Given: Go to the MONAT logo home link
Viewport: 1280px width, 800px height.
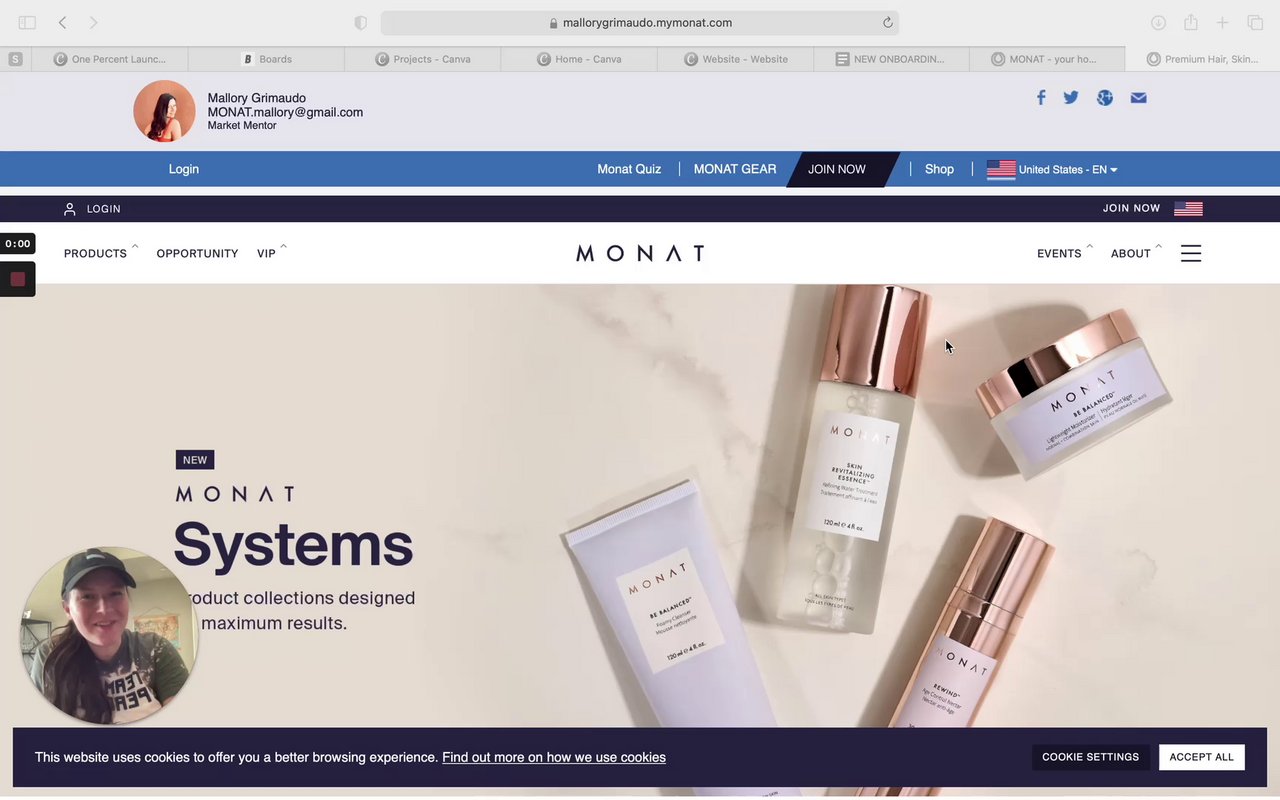Looking at the screenshot, I should pos(640,253).
